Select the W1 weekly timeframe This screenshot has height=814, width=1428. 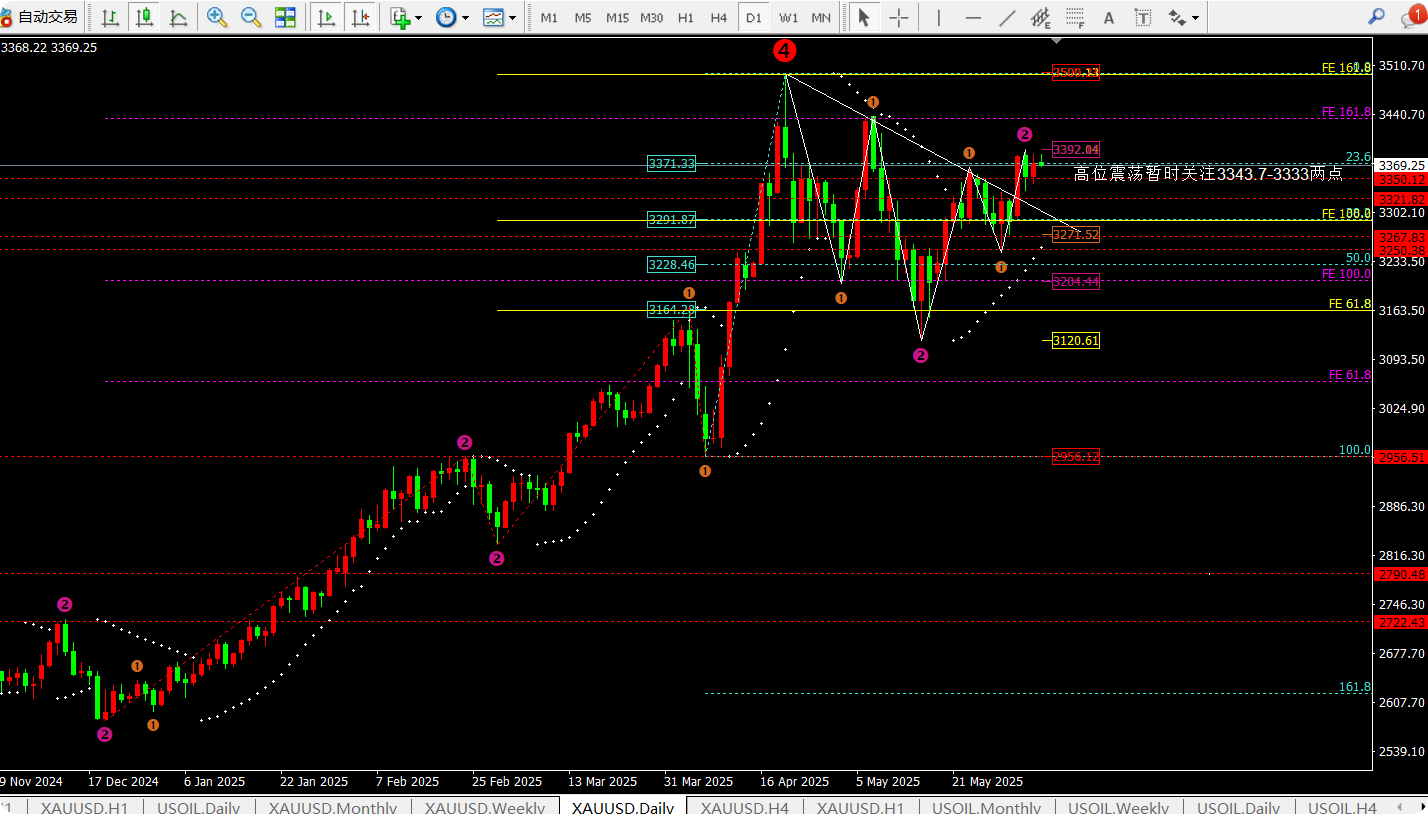pos(788,17)
